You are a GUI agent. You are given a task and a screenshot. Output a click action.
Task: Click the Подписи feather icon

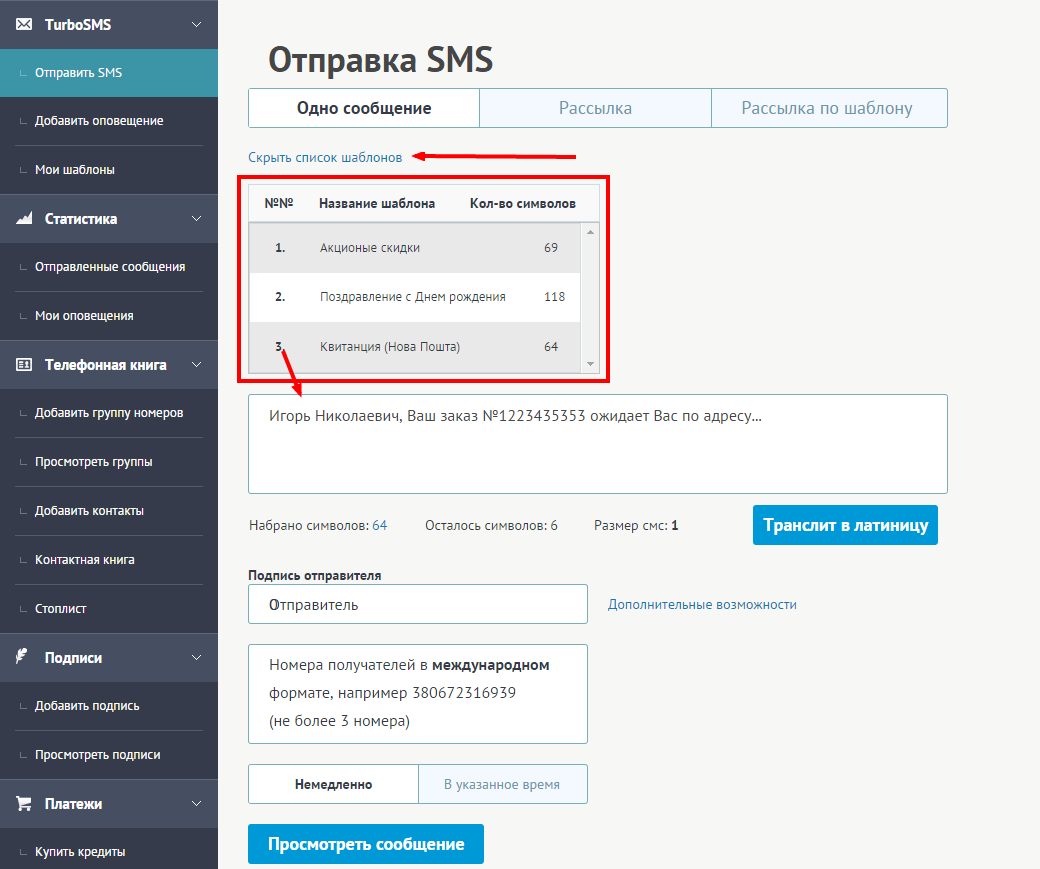pyautogui.click(x=22, y=657)
